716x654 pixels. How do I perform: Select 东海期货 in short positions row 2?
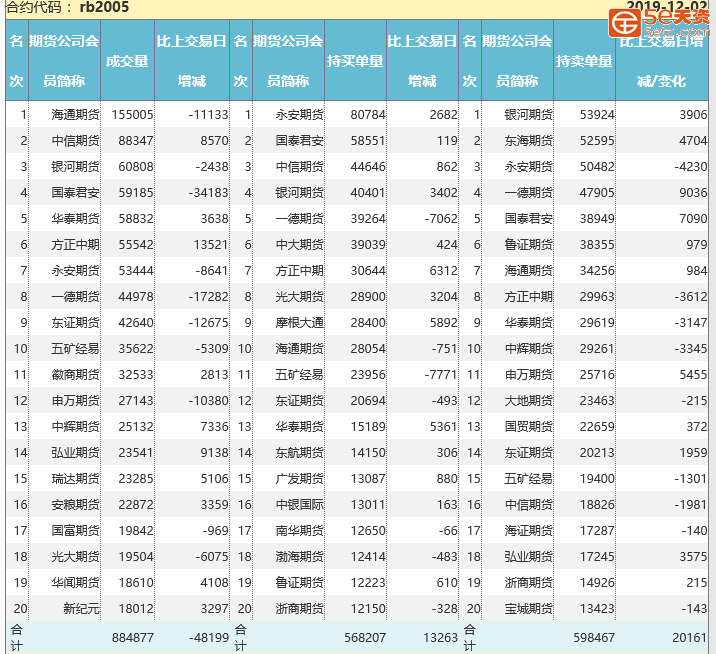click(528, 141)
